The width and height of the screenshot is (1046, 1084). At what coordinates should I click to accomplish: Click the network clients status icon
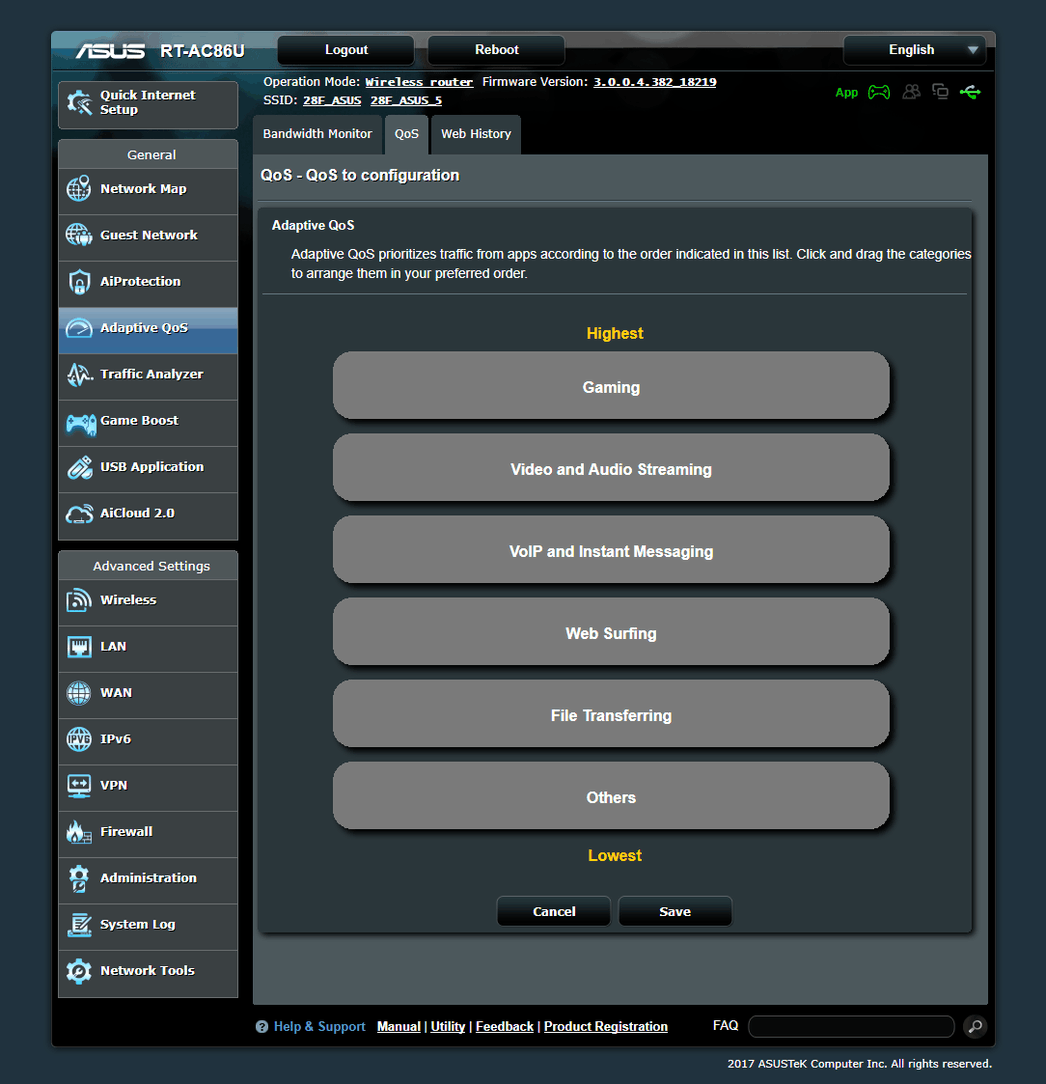pyautogui.click(x=940, y=91)
